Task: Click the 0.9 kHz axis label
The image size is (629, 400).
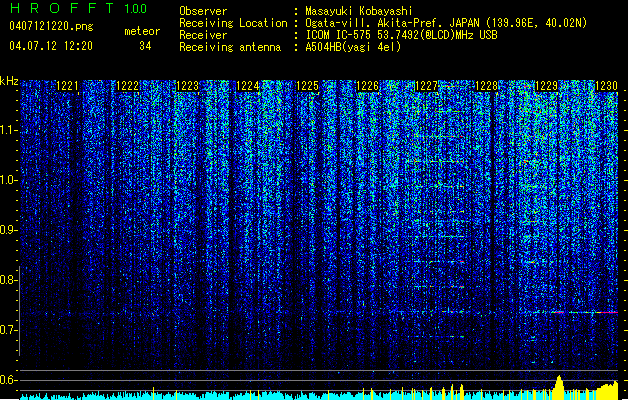Action: coord(8,230)
